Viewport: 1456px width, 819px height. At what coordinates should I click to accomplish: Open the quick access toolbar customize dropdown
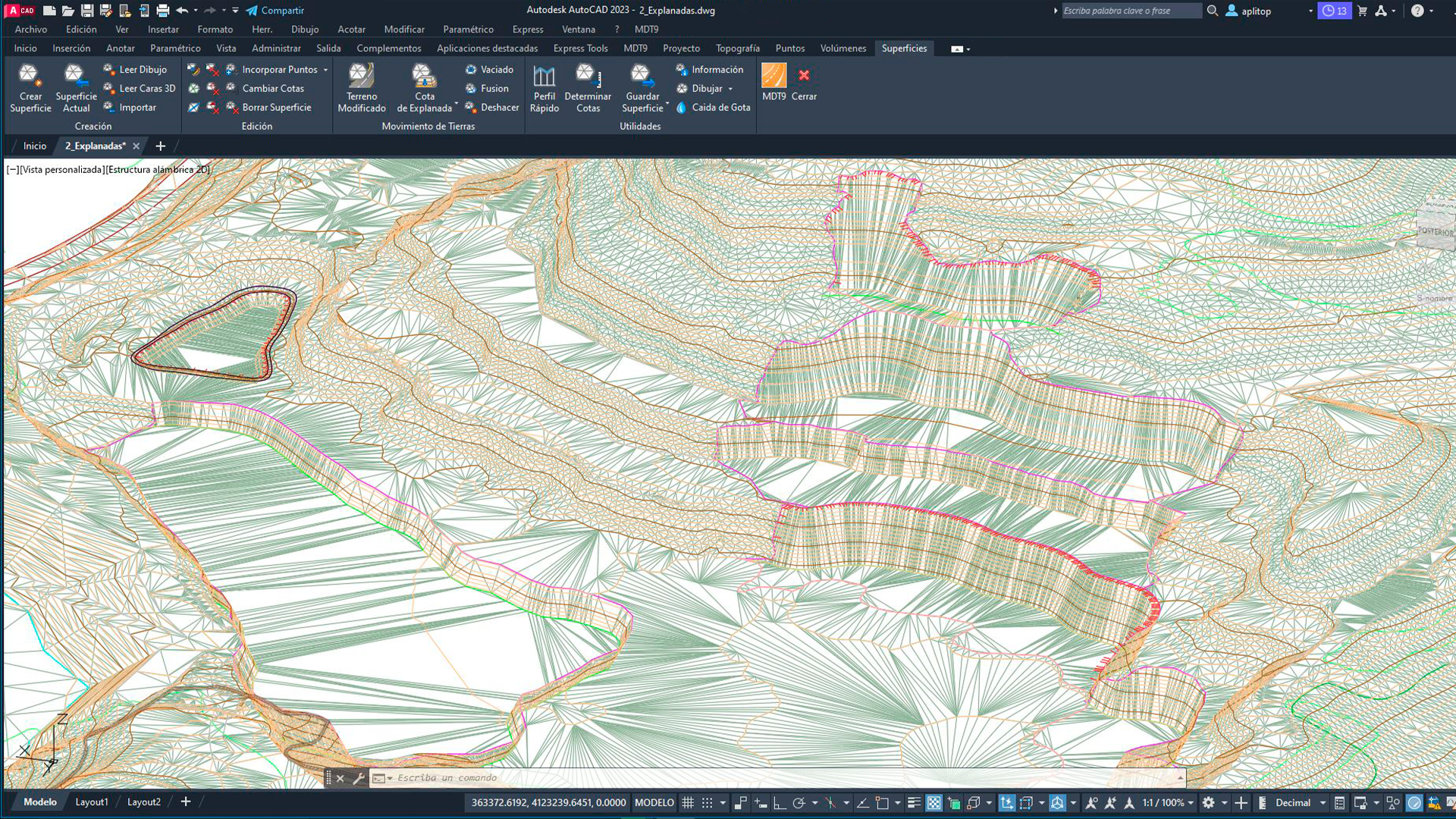click(236, 11)
